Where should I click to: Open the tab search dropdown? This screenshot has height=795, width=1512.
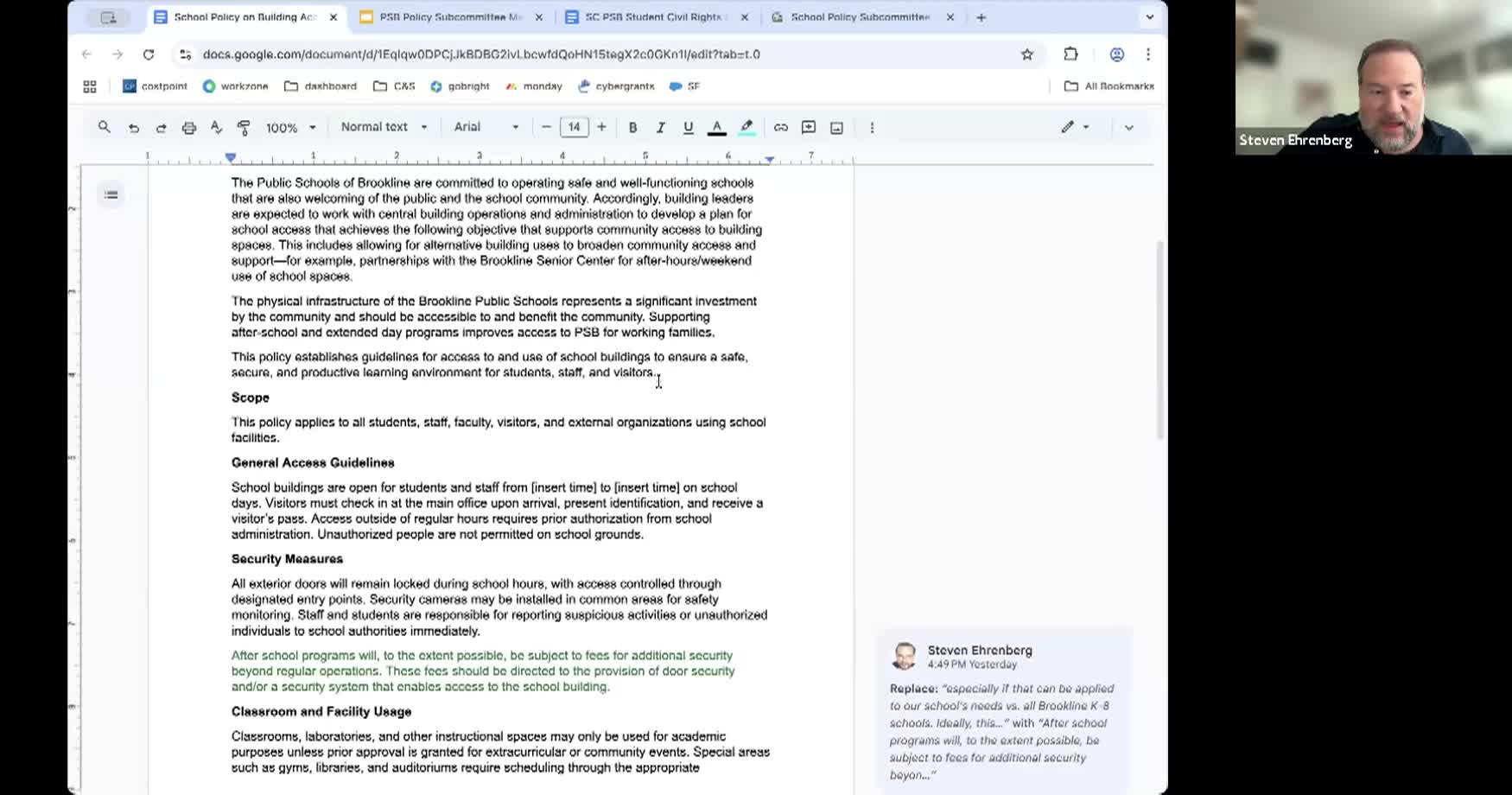click(x=1149, y=17)
